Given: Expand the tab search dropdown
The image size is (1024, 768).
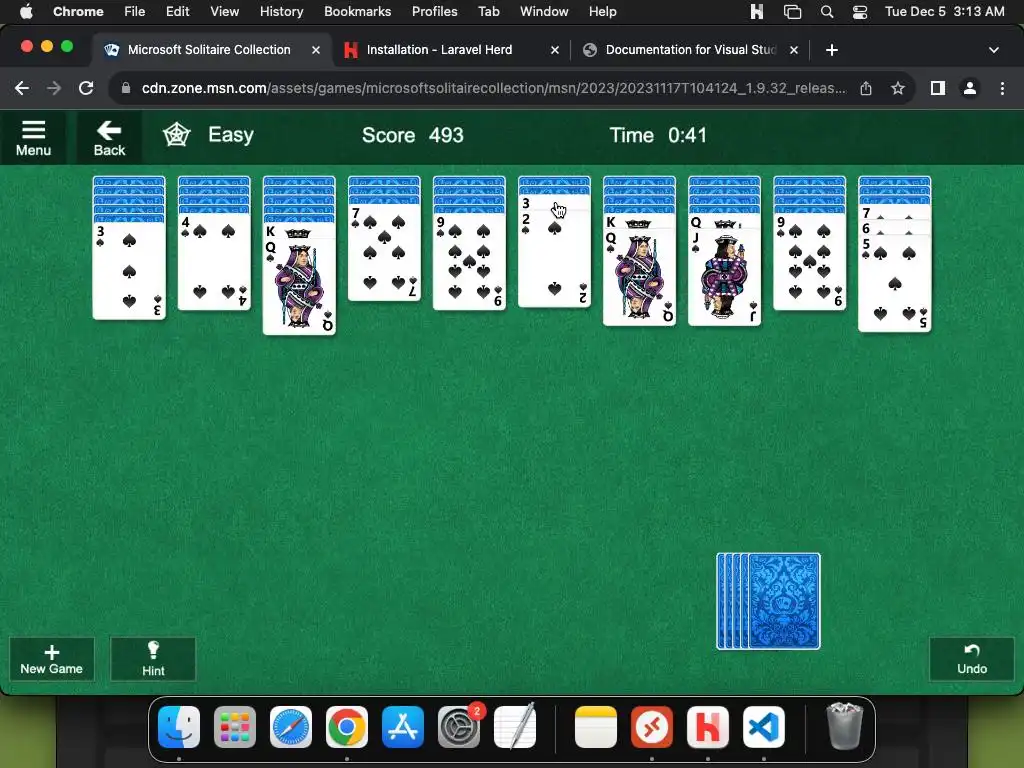Looking at the screenshot, I should pyautogui.click(x=993, y=50).
